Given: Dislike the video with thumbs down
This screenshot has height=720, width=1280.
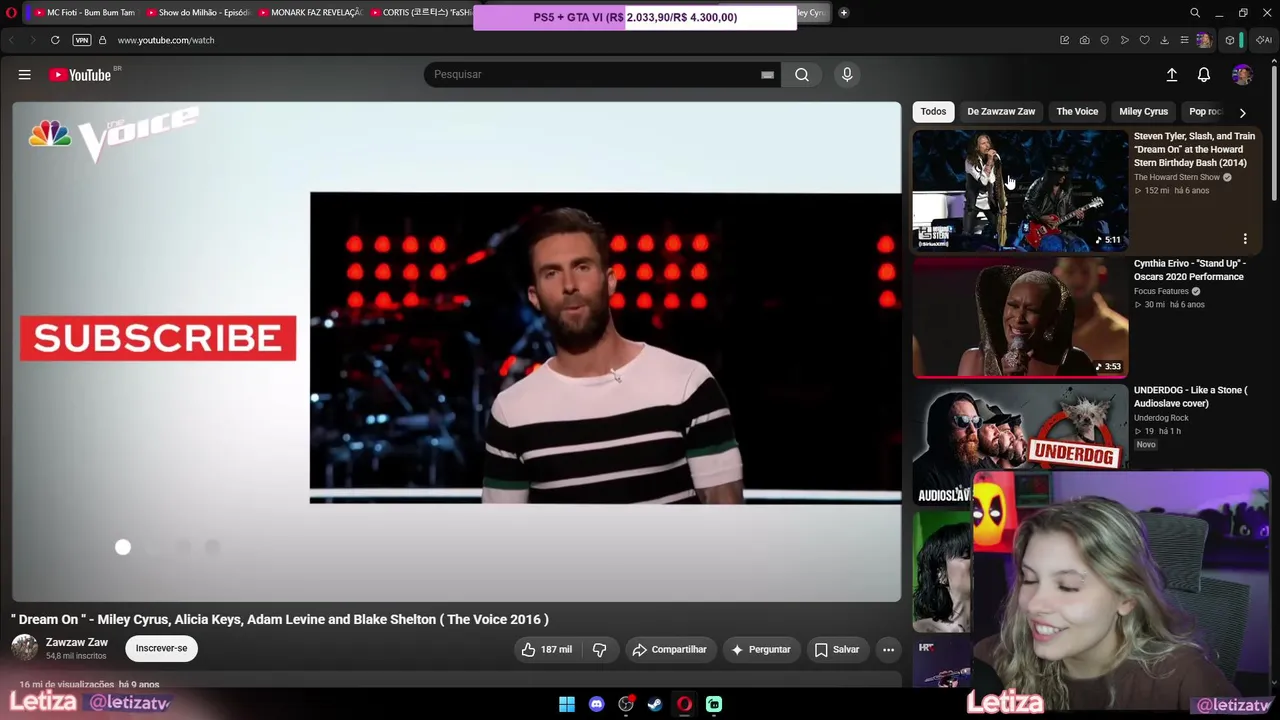Looking at the screenshot, I should click(x=599, y=650).
